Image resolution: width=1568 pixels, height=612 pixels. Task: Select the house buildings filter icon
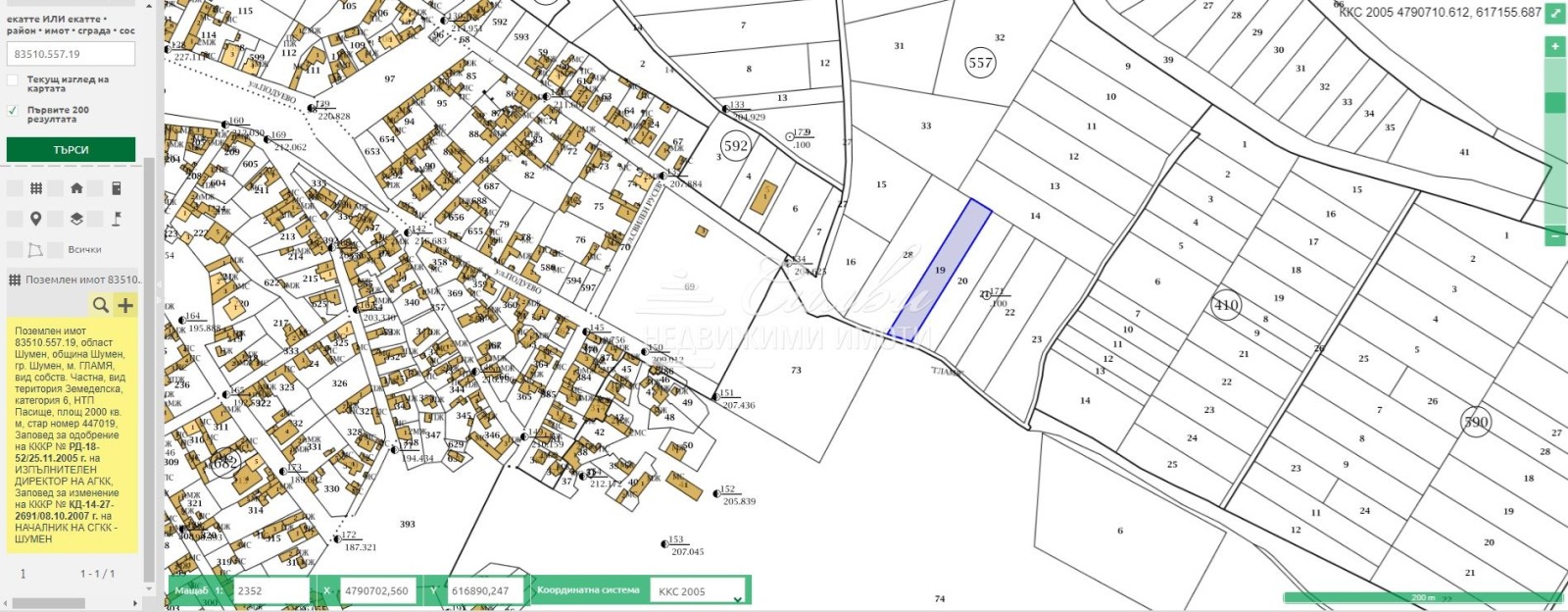76,188
